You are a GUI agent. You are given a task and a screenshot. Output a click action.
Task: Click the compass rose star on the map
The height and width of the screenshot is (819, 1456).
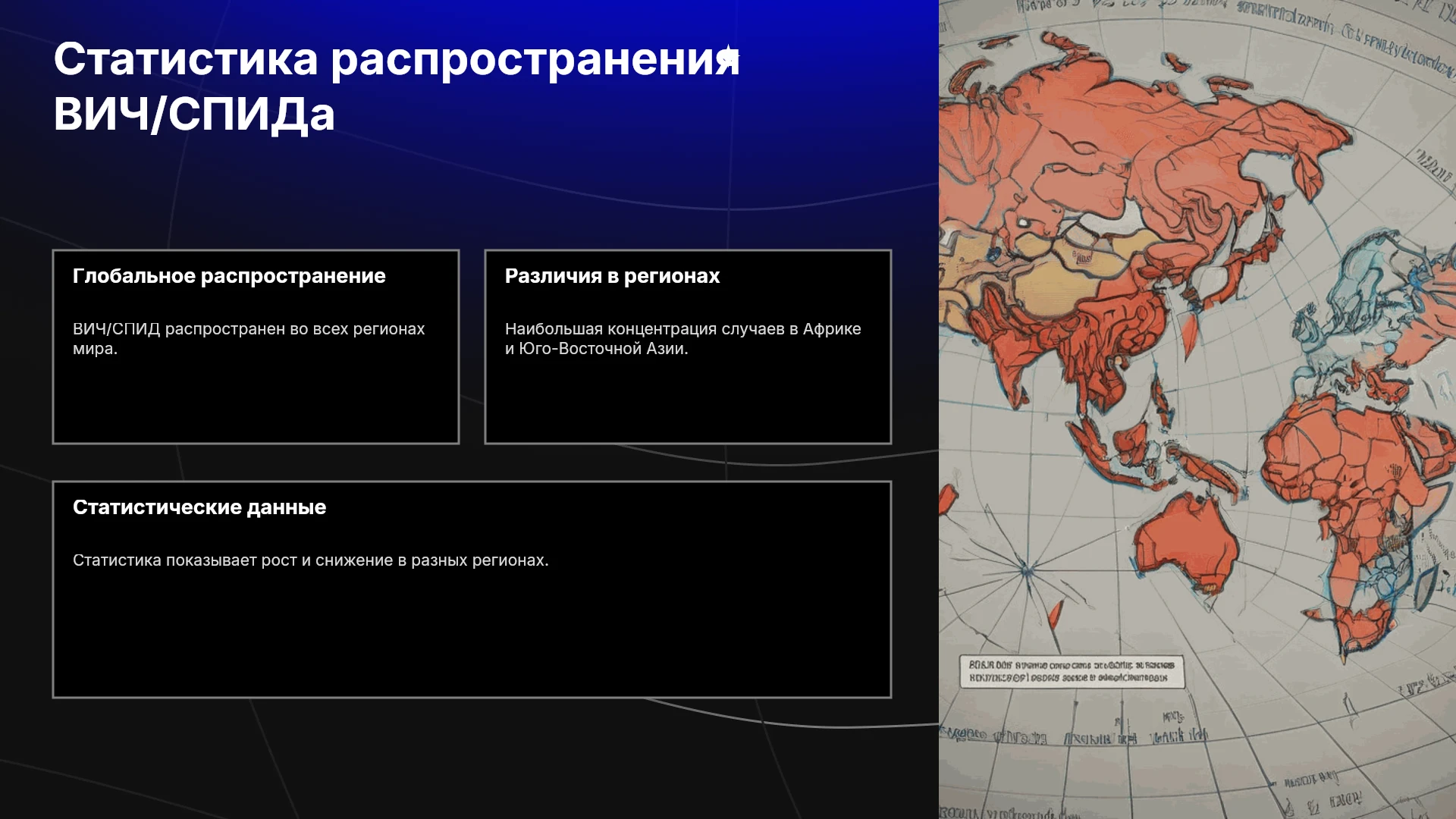point(1027,567)
